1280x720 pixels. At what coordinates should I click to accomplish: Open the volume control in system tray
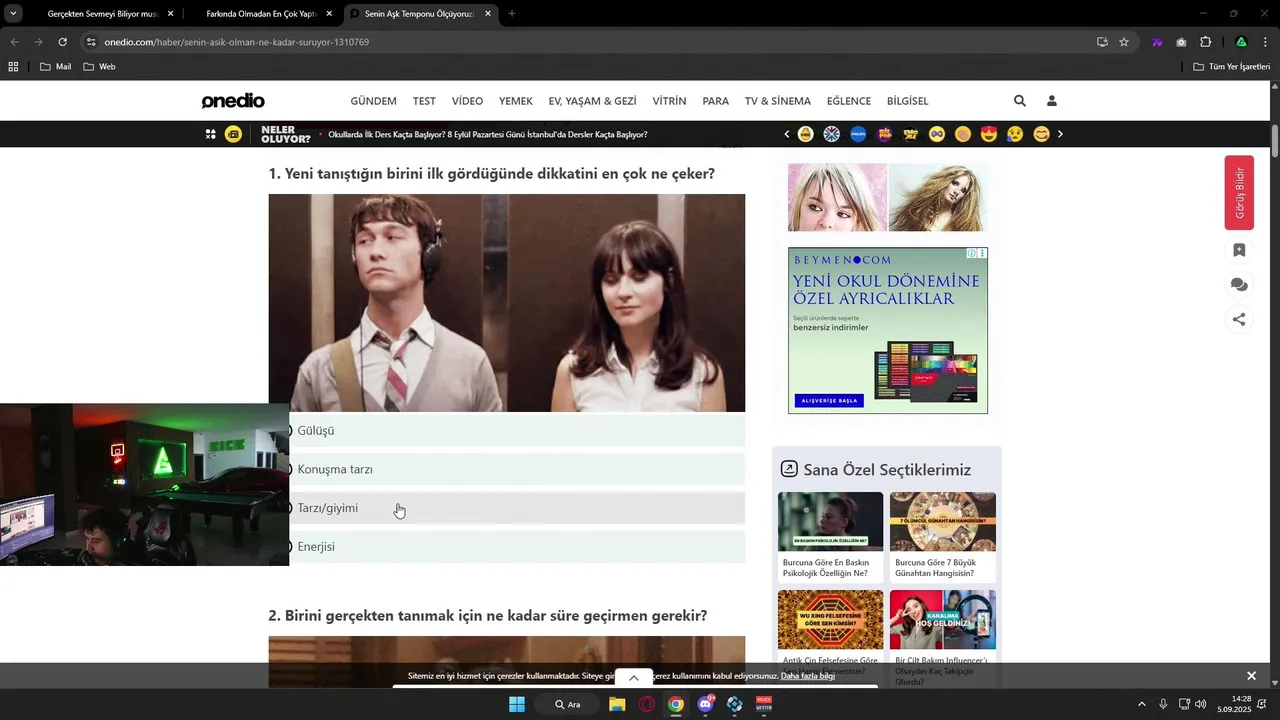click(x=1201, y=704)
